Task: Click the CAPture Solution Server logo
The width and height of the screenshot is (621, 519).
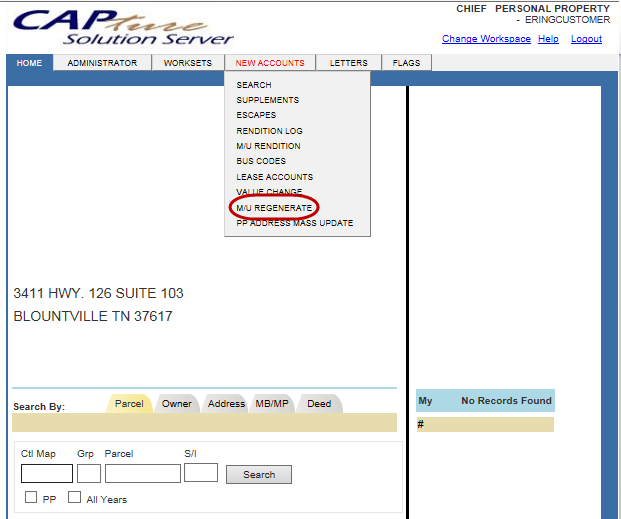Action: 123,27
